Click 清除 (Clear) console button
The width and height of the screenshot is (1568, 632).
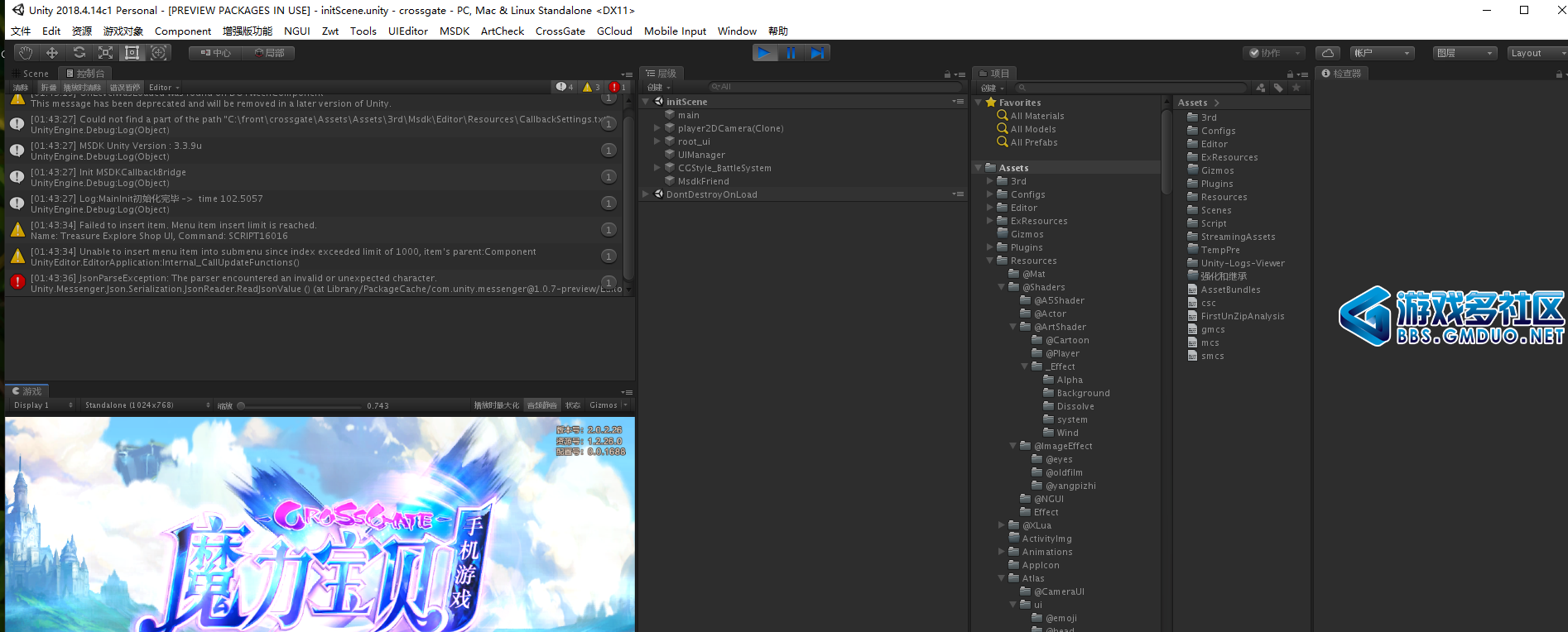point(21,87)
